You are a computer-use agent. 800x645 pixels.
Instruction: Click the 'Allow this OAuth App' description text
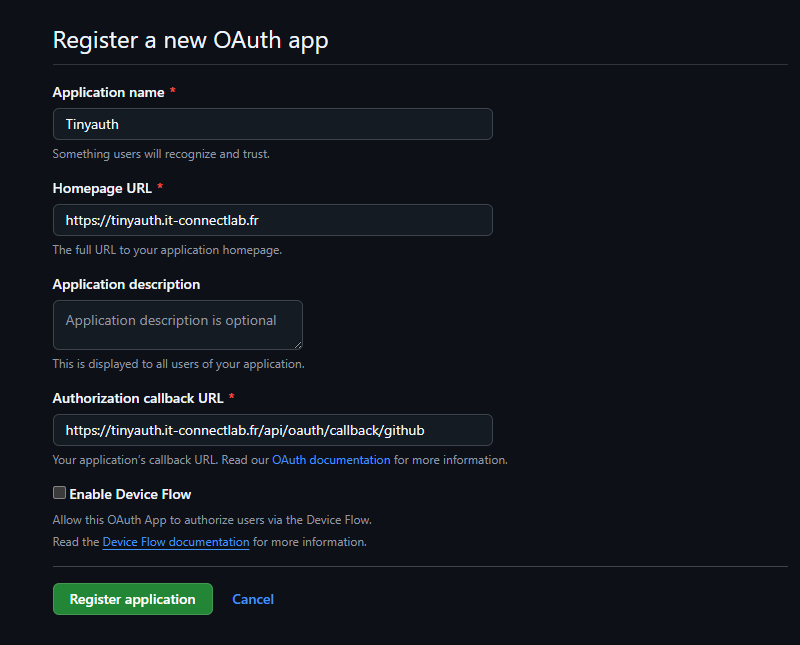click(212, 520)
